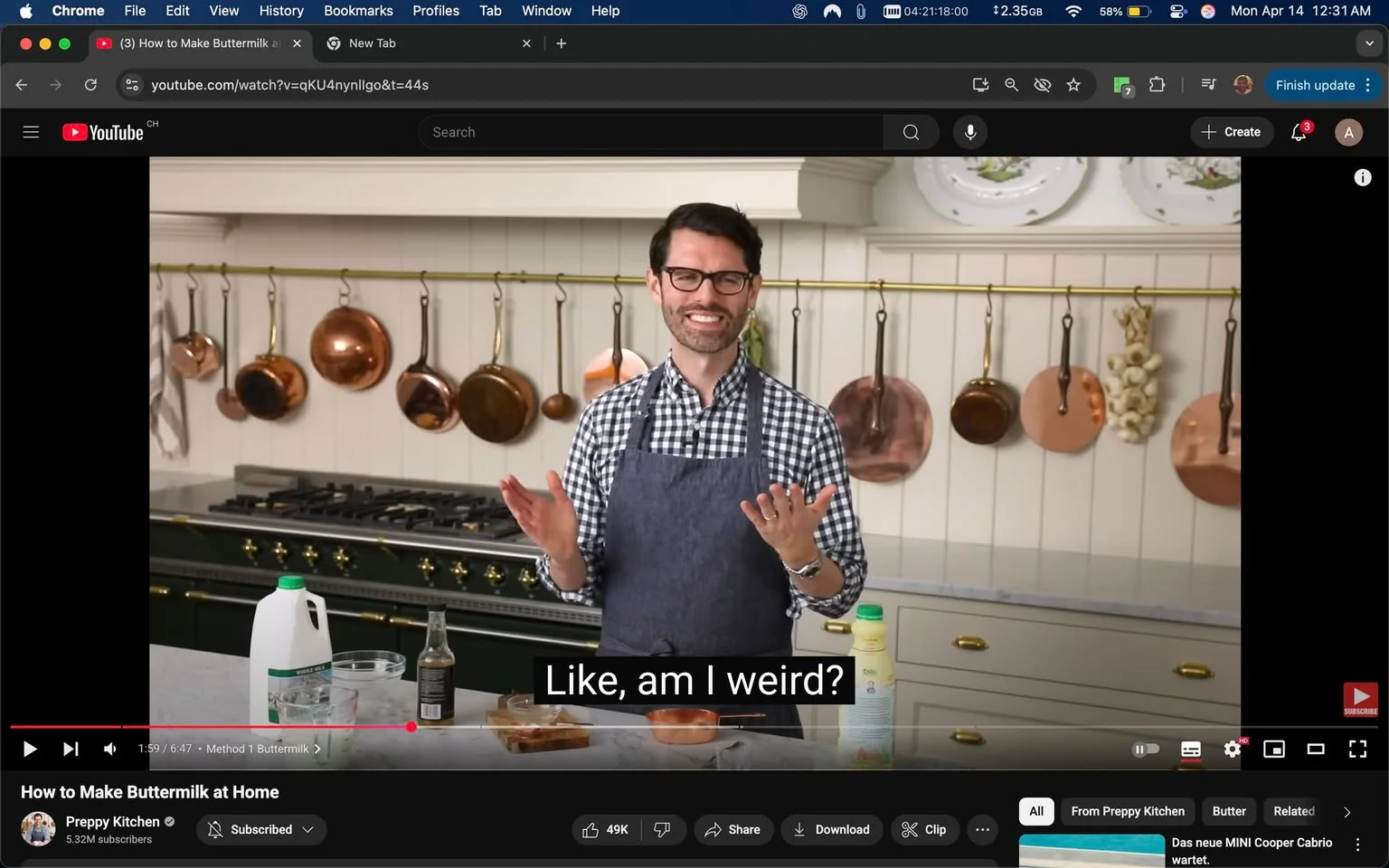Open the Chrome profile avatar
The width and height of the screenshot is (1389, 868).
1243,85
